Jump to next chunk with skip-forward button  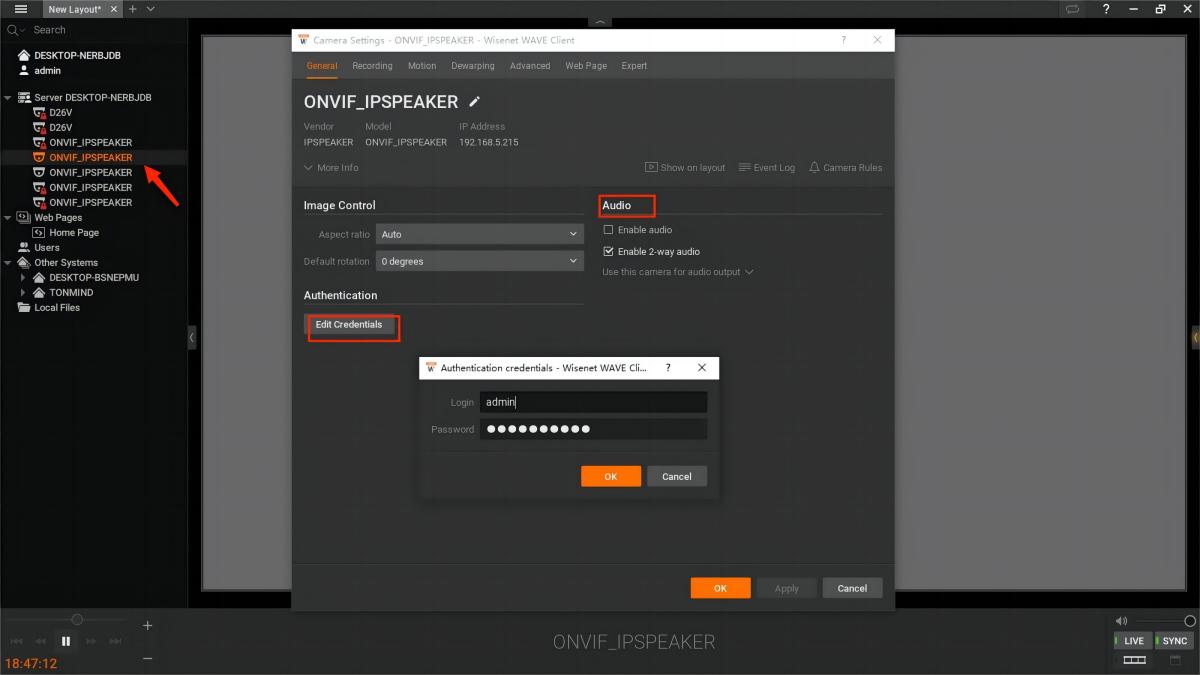coord(116,641)
